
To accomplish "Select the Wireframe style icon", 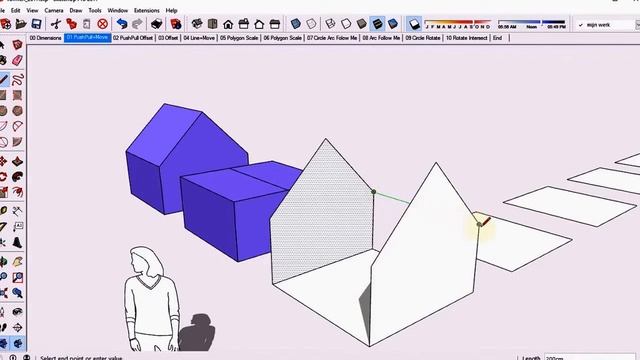I will click(330, 24).
